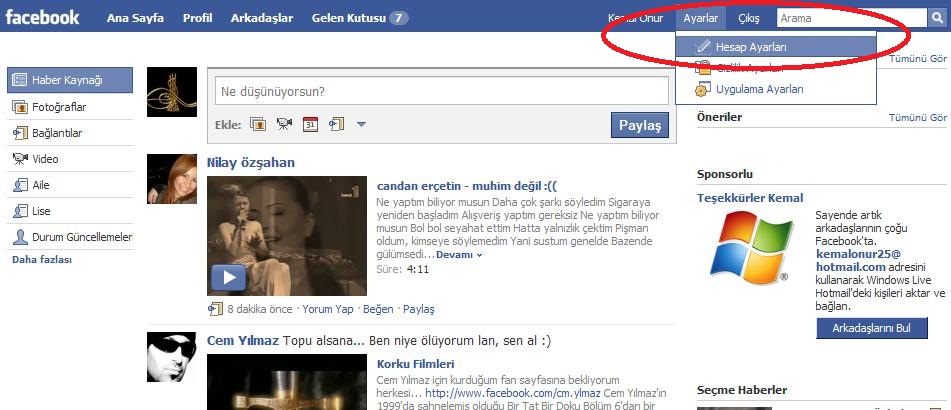This screenshot has width=951, height=410.
Task: Open the Korku Filmleri video thumbnail
Action: click(287, 382)
